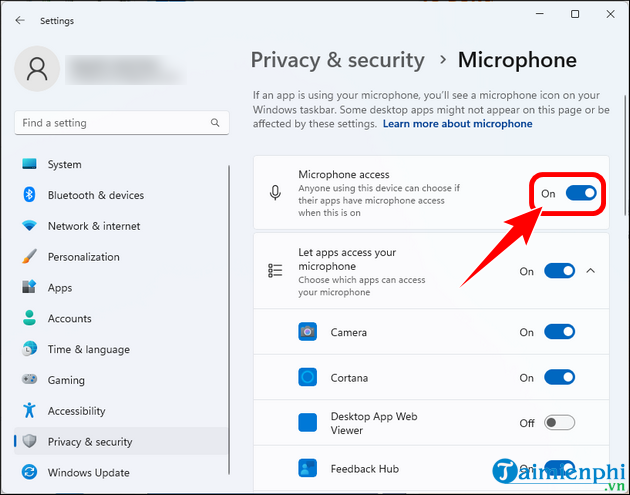Click the Camera app icon
The width and height of the screenshot is (630, 495).
pos(308,332)
